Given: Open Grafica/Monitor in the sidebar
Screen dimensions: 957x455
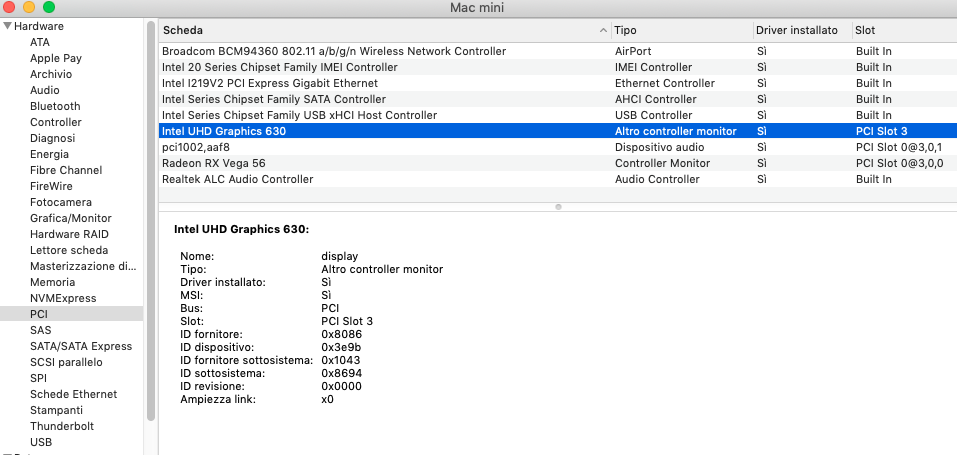Looking at the screenshot, I should (71, 218).
